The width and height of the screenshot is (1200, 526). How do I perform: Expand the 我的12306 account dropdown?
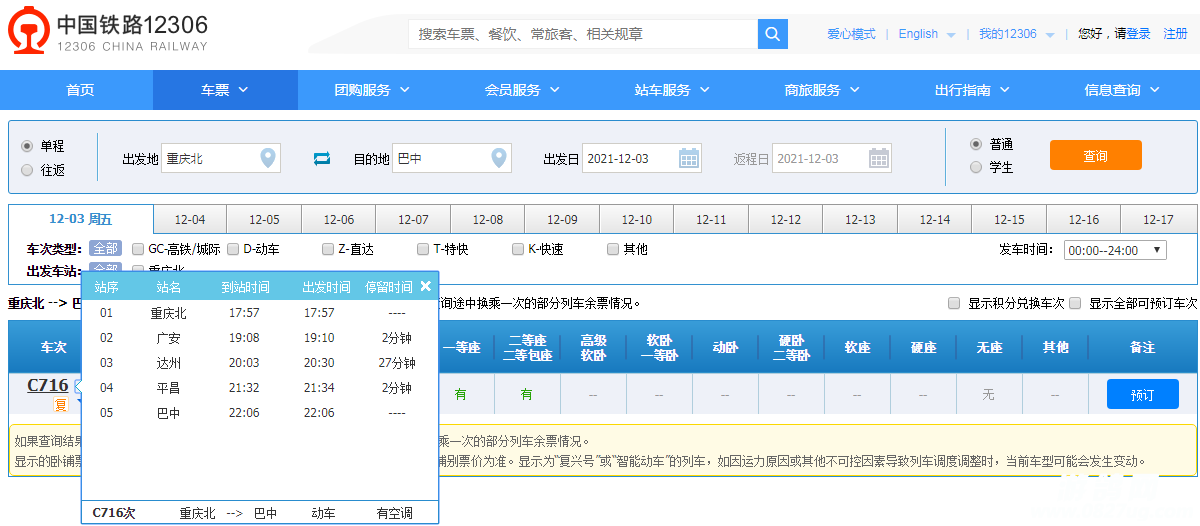(x=1016, y=34)
